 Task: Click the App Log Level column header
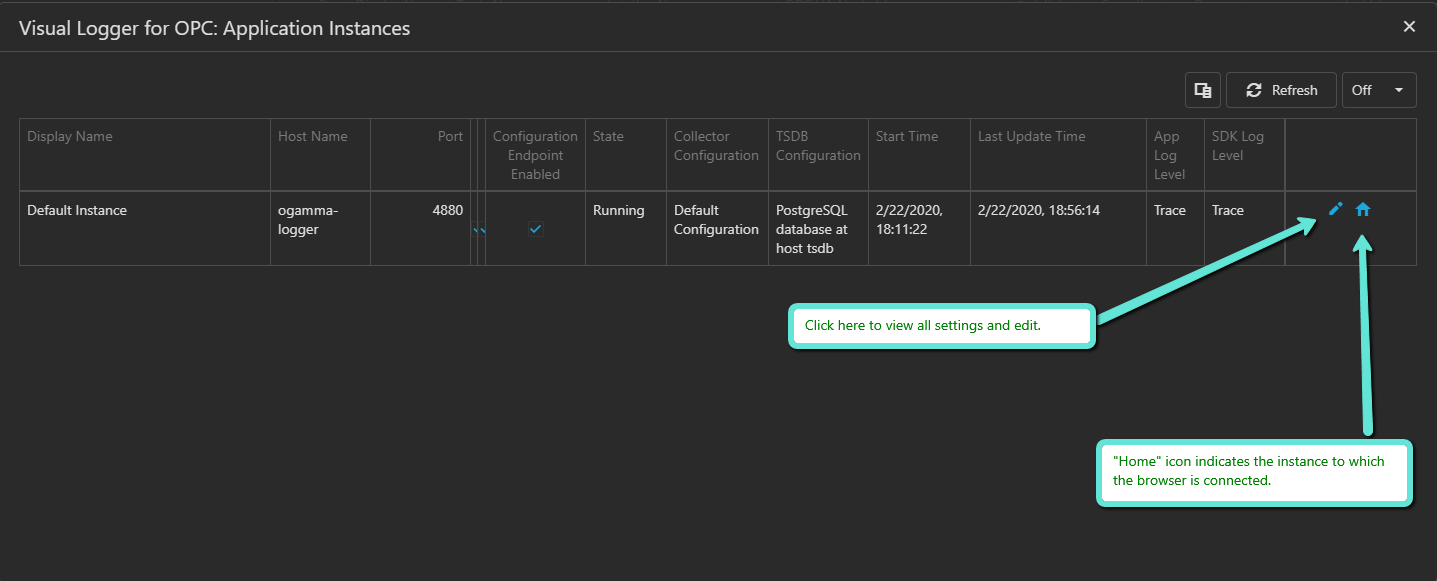(1169, 155)
